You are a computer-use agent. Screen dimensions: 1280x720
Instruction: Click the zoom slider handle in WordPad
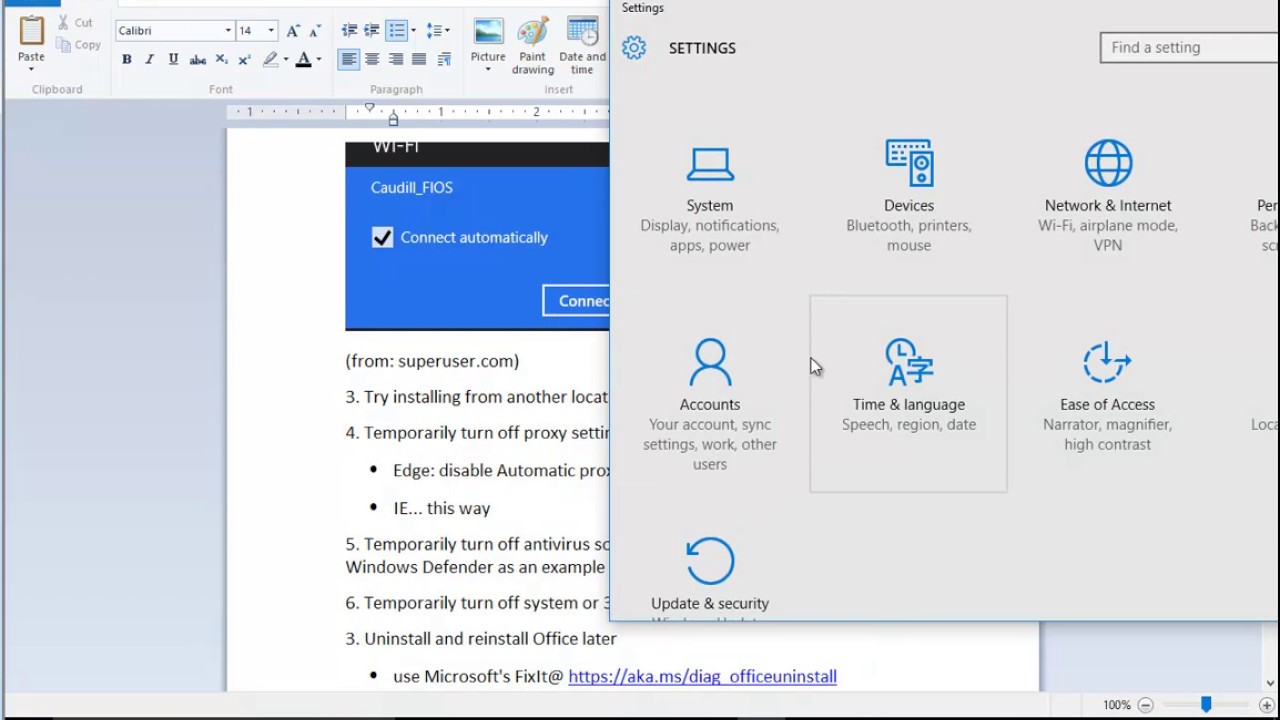point(1206,705)
